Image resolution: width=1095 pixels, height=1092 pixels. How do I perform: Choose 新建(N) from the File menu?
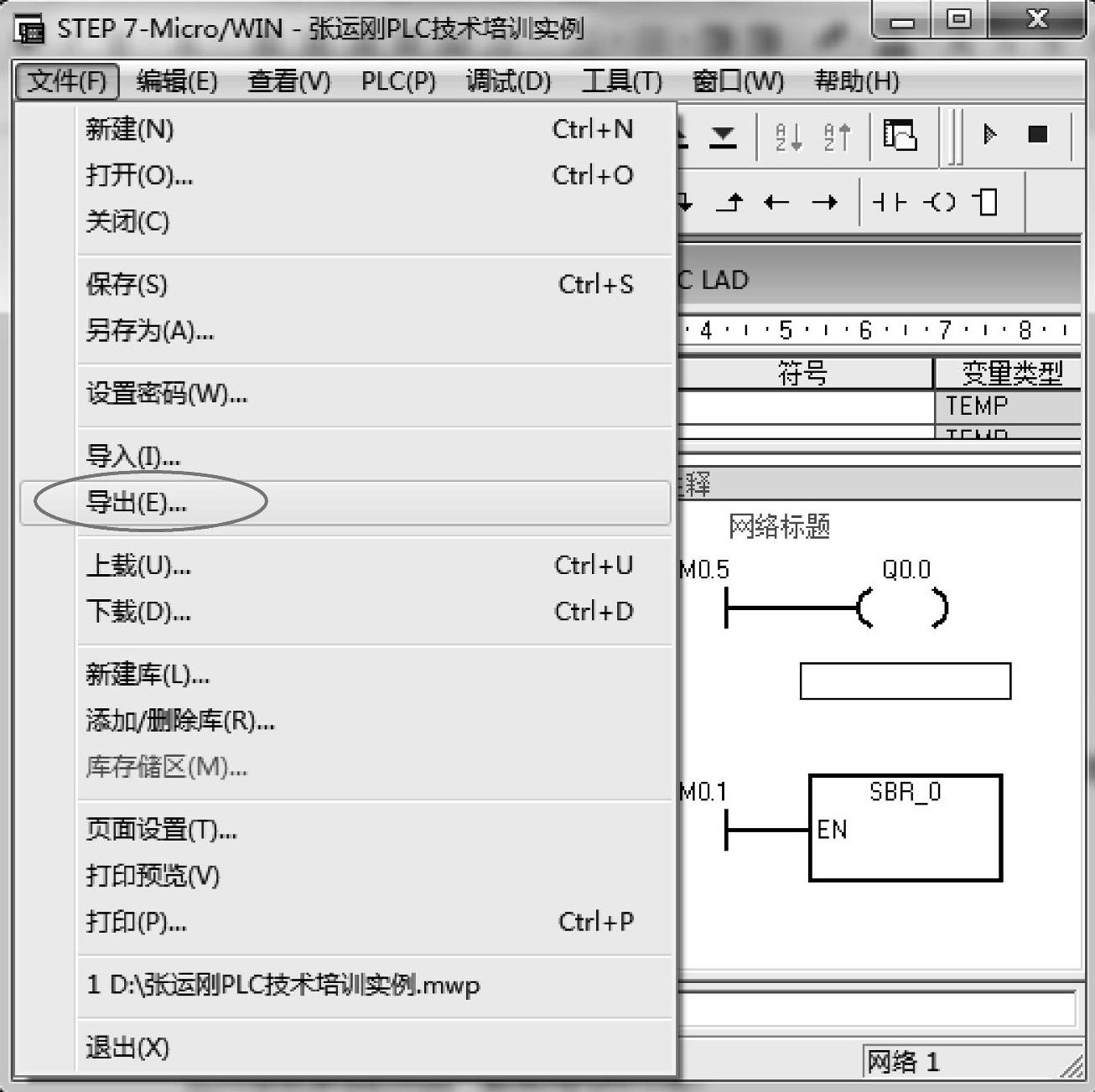(345, 129)
